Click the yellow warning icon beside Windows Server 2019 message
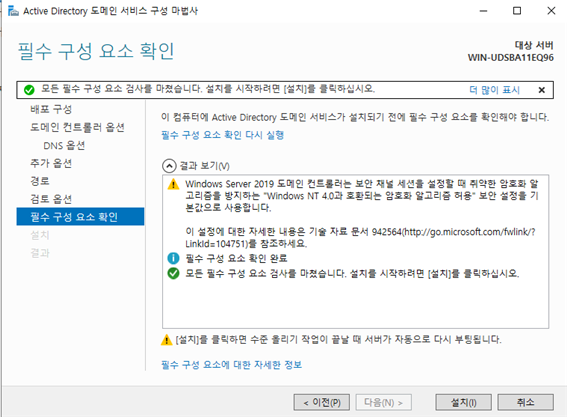 pyautogui.click(x=173, y=184)
